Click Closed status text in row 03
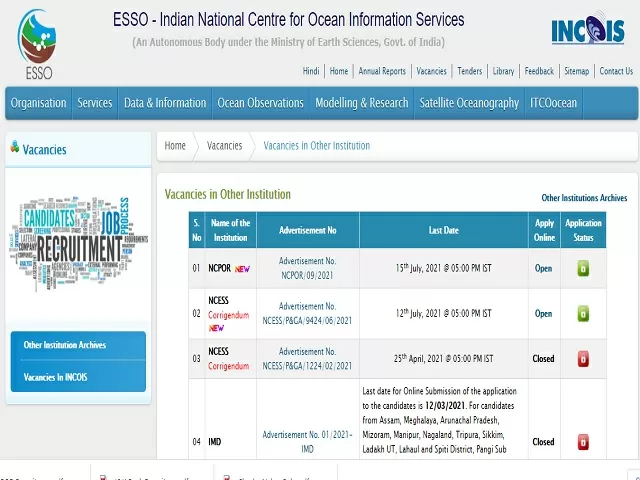640x480 pixels. [x=543, y=359]
